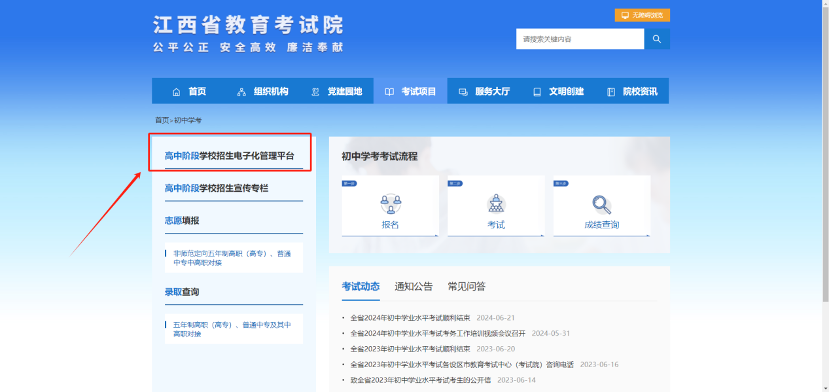Open news about 2024 考务工作培训视频会议
830x392 pixels.
pos(438,333)
